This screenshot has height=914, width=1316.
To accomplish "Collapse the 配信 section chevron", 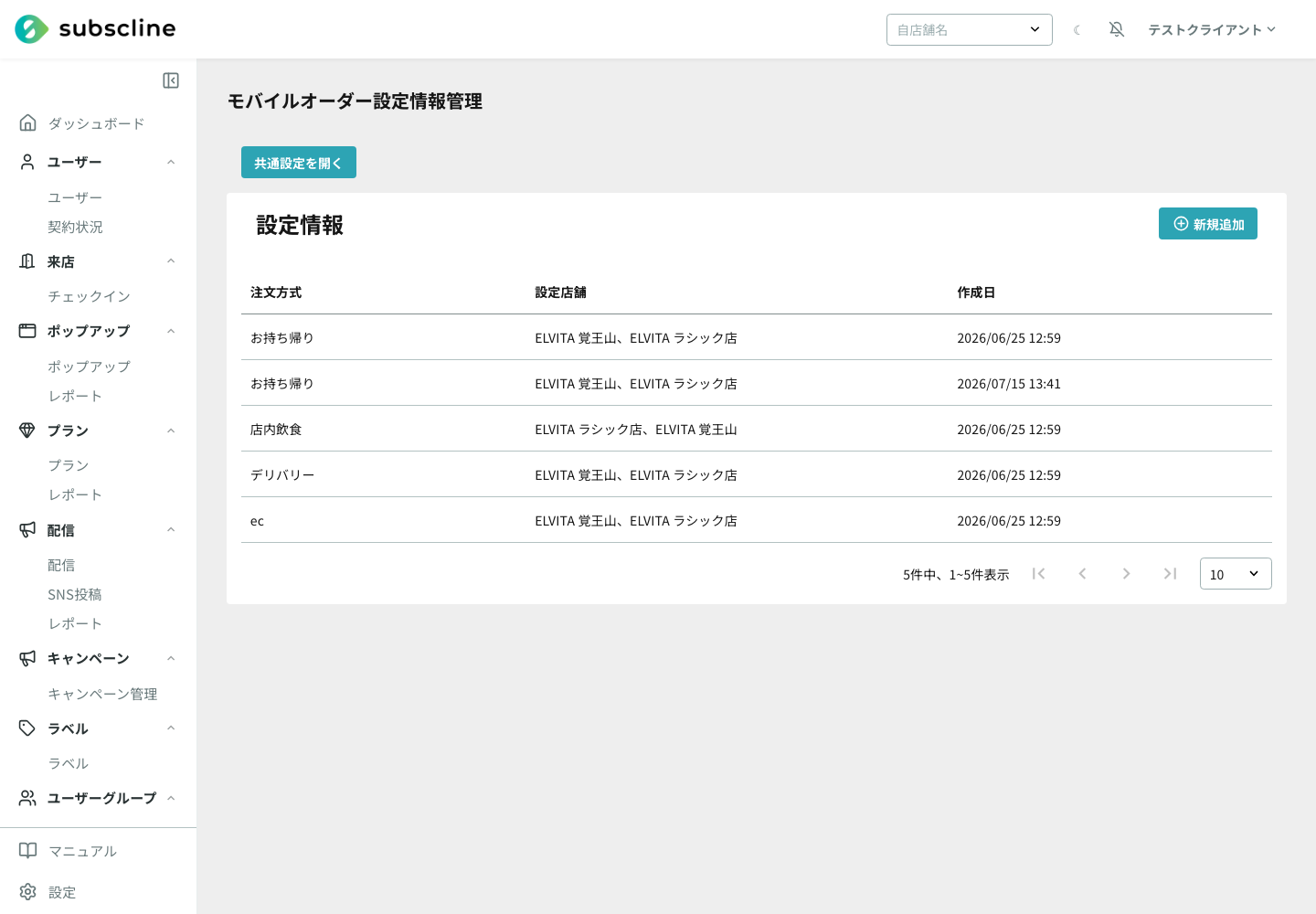I will [171, 530].
